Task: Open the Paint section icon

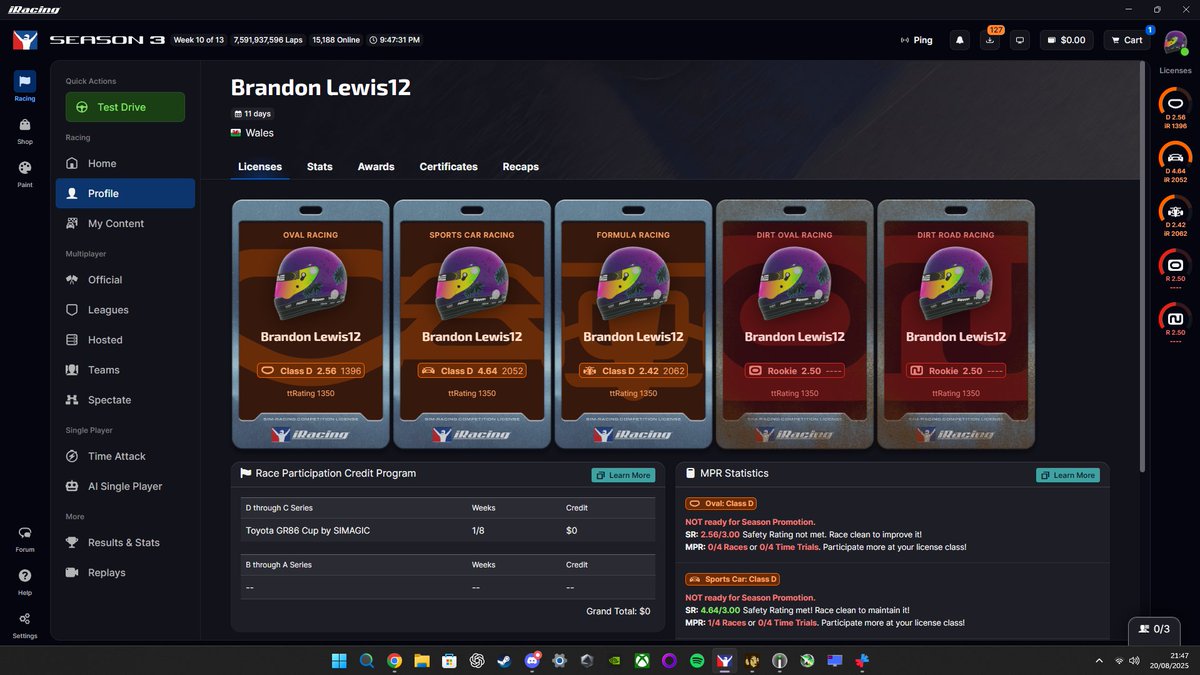Action: (25, 173)
